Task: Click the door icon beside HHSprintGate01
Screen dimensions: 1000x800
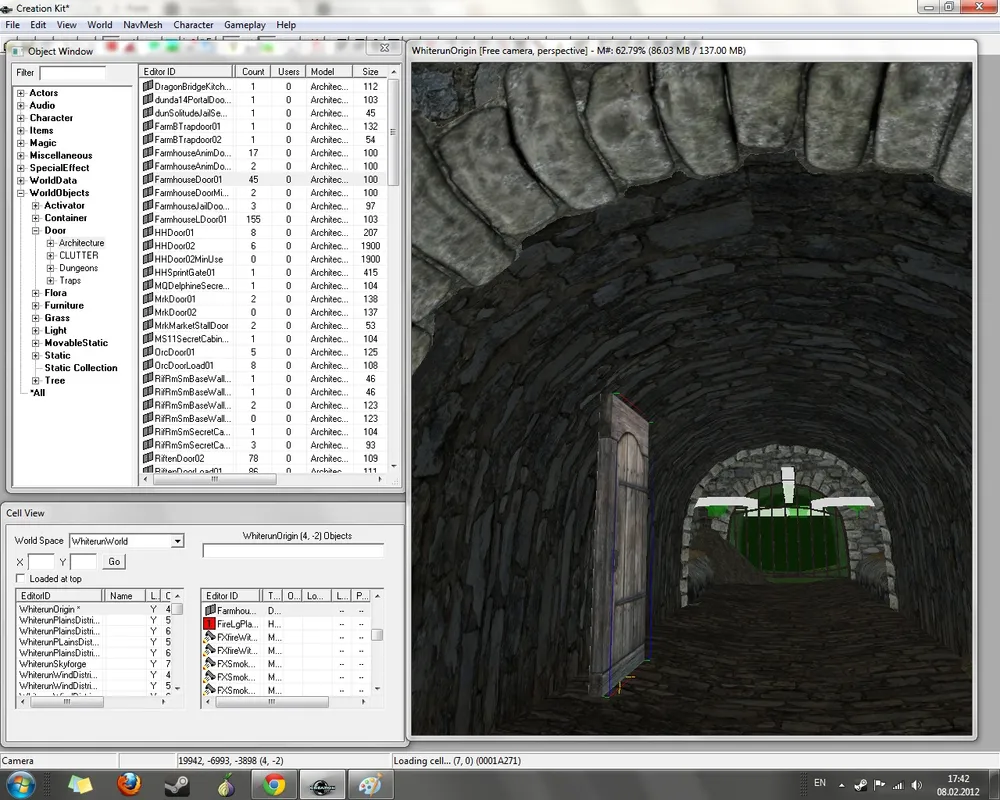Action: 148,273
